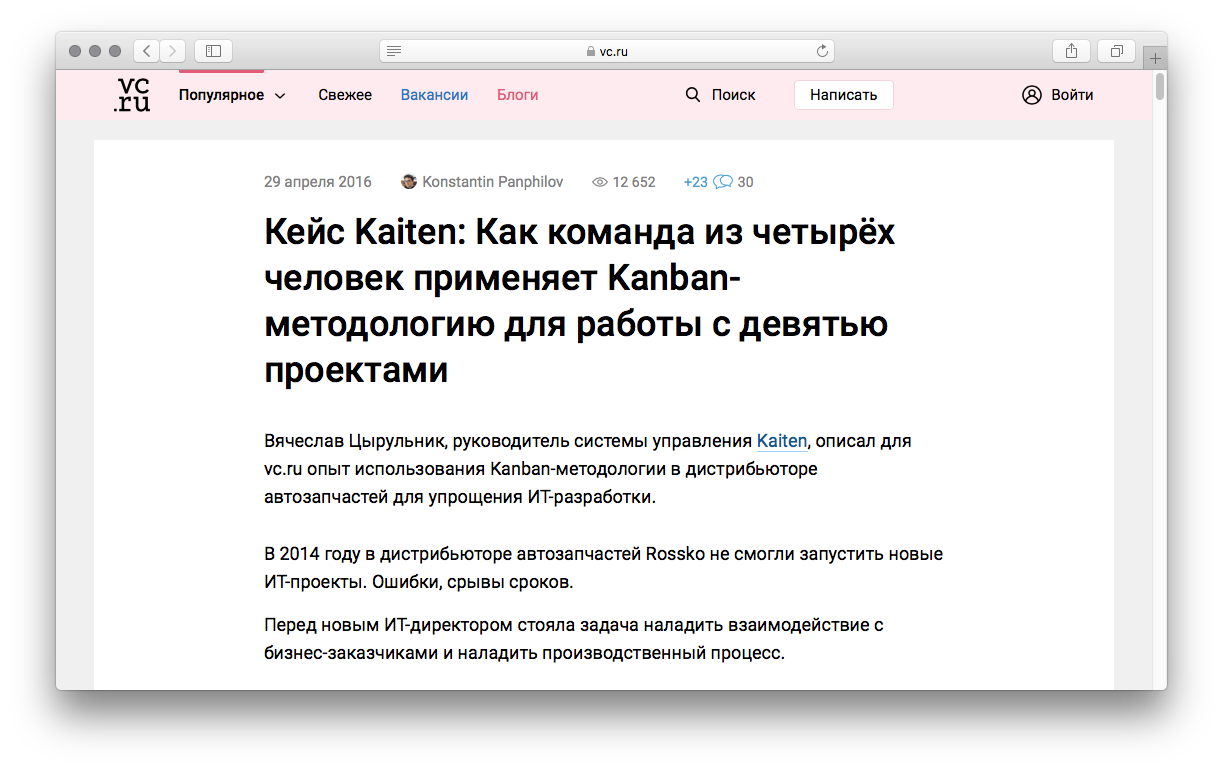Reload the vc.ru page
Image resolution: width=1223 pixels, height=770 pixels.
click(822, 51)
